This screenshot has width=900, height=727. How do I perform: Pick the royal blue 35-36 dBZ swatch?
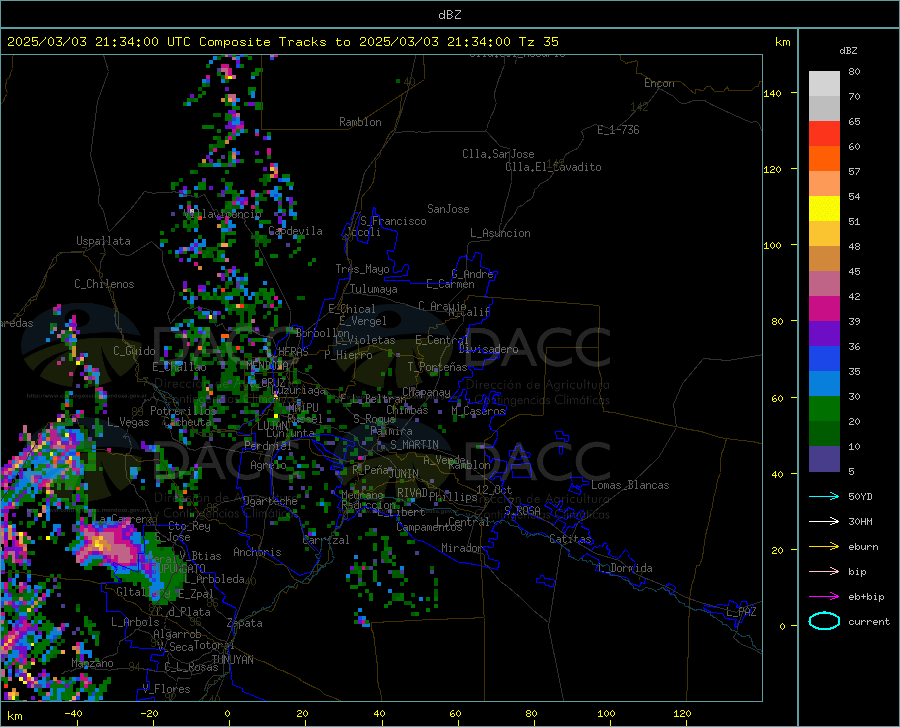click(x=824, y=359)
